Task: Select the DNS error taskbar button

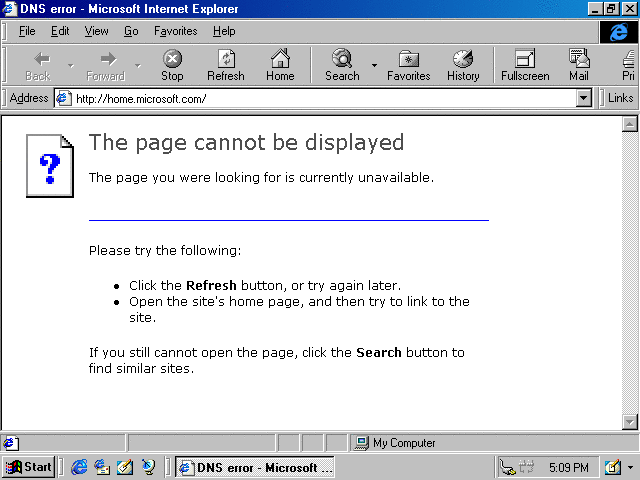Action: pos(255,467)
